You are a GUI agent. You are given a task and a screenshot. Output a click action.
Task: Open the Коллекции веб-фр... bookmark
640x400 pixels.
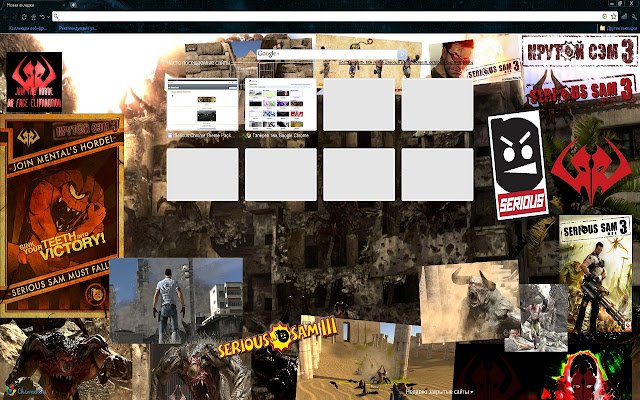pyautogui.click(x=28, y=29)
